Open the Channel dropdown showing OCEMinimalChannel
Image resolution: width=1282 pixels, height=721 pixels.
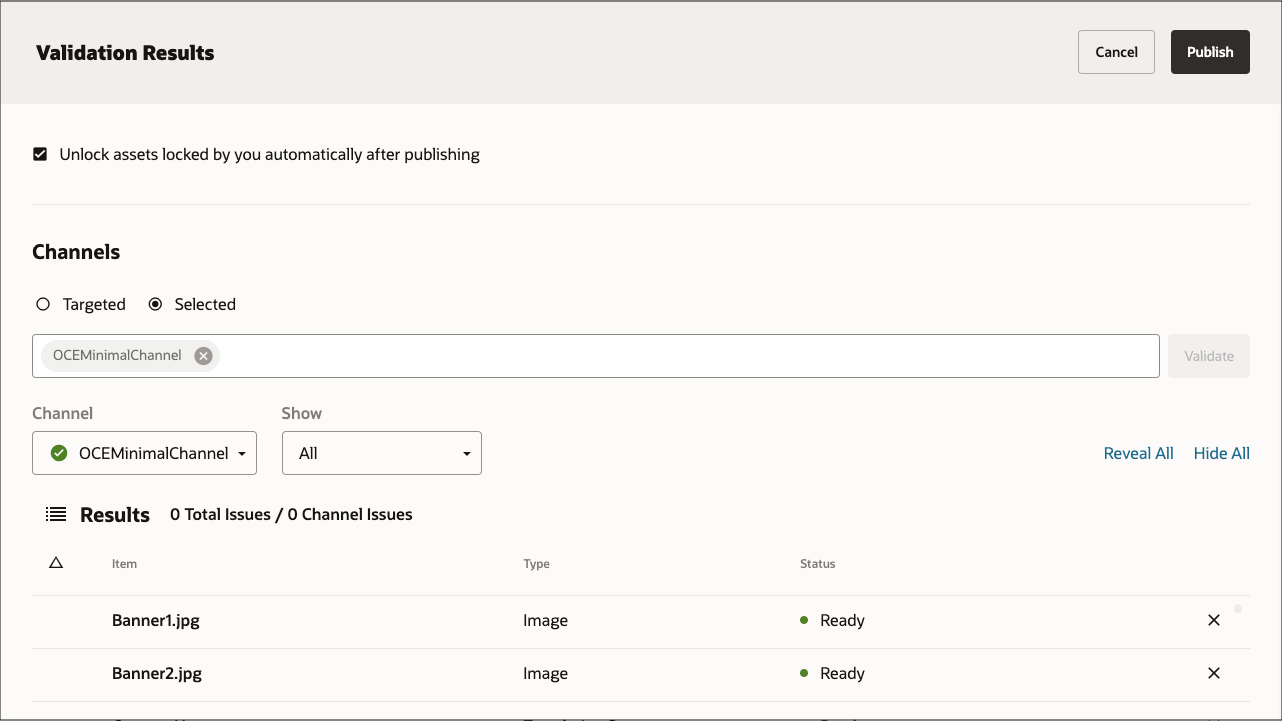[144, 453]
